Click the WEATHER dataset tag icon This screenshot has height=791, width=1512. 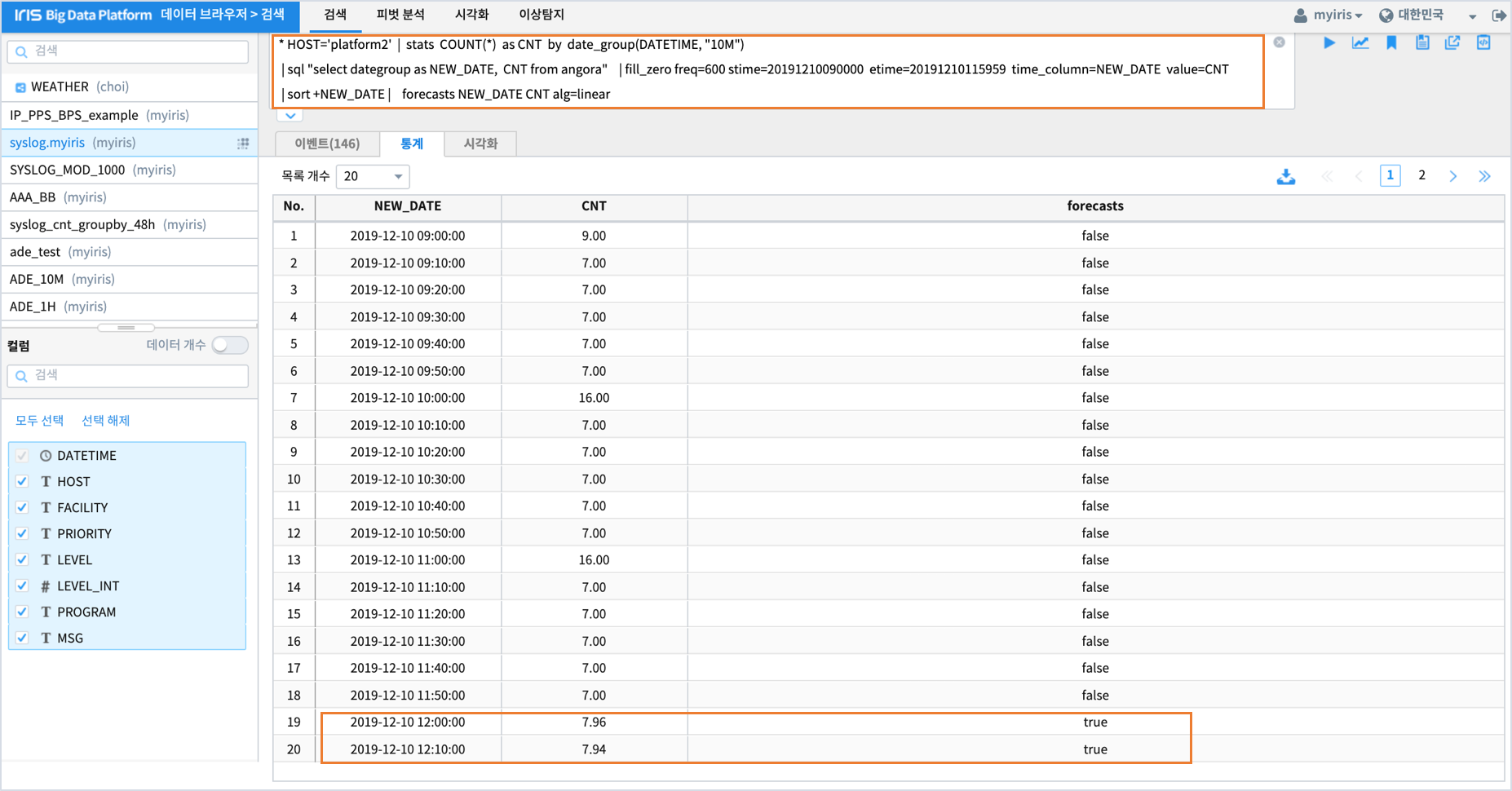pos(20,87)
